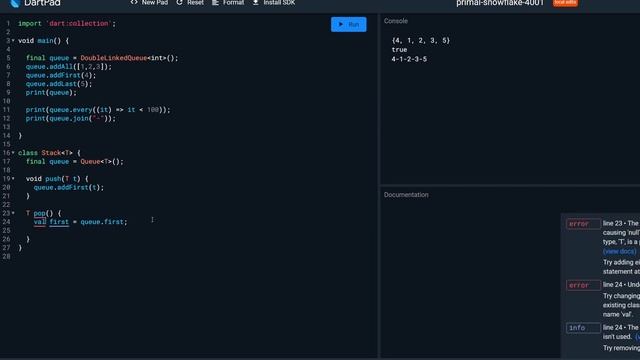Click console output '4-1-2-3-5'
Viewport: 640px width, 360px height.
pos(409,59)
